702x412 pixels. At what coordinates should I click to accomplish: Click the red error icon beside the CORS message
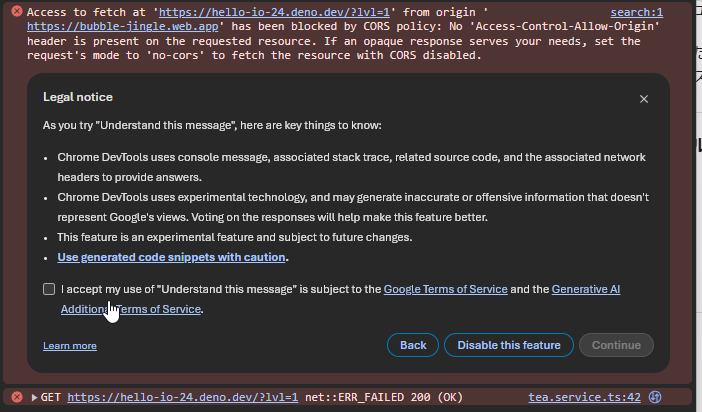[x=16, y=13]
